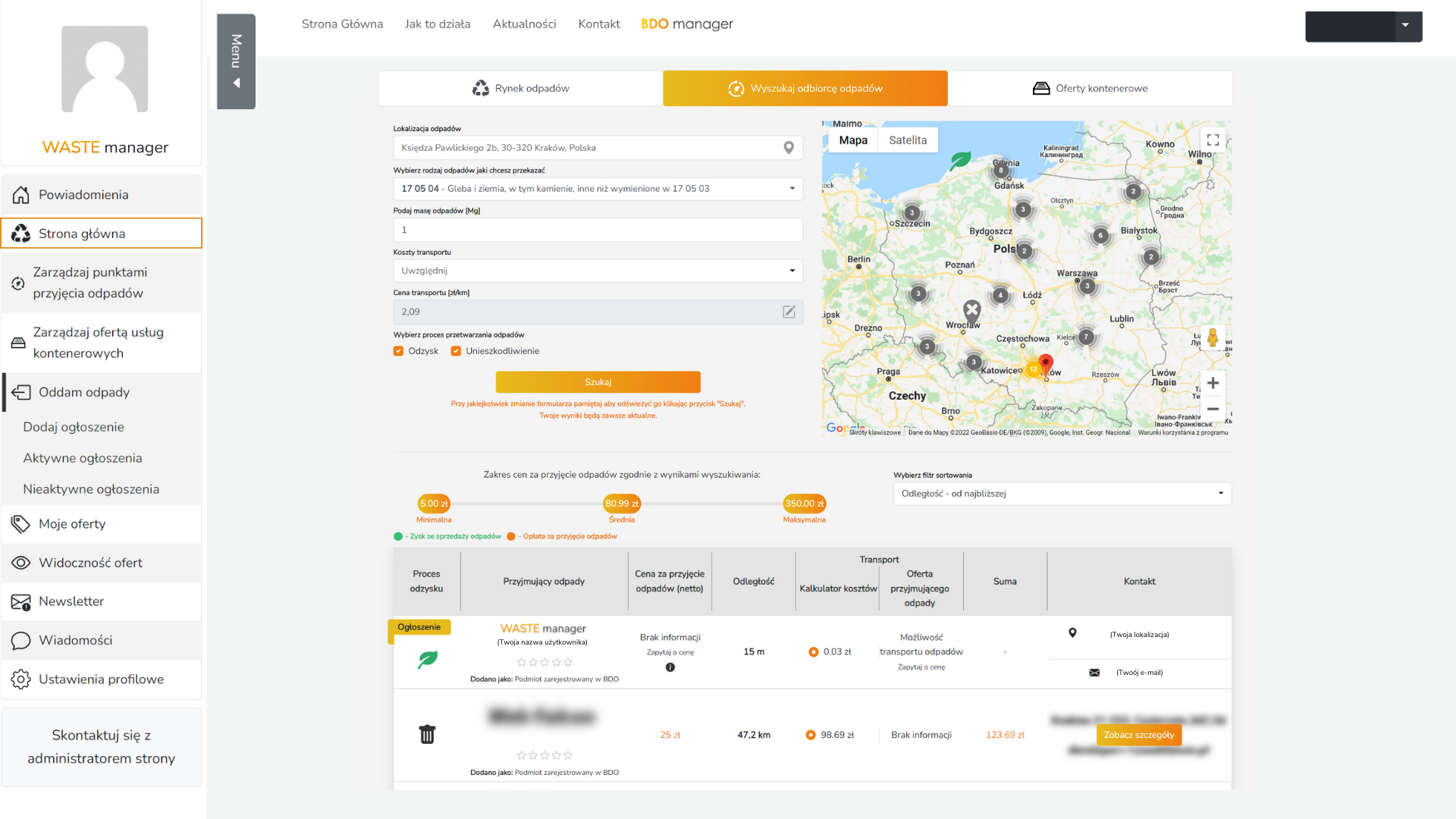The height and width of the screenshot is (819, 1456).
Task: Open Wiadomości chat bubble item
Action: 102,640
